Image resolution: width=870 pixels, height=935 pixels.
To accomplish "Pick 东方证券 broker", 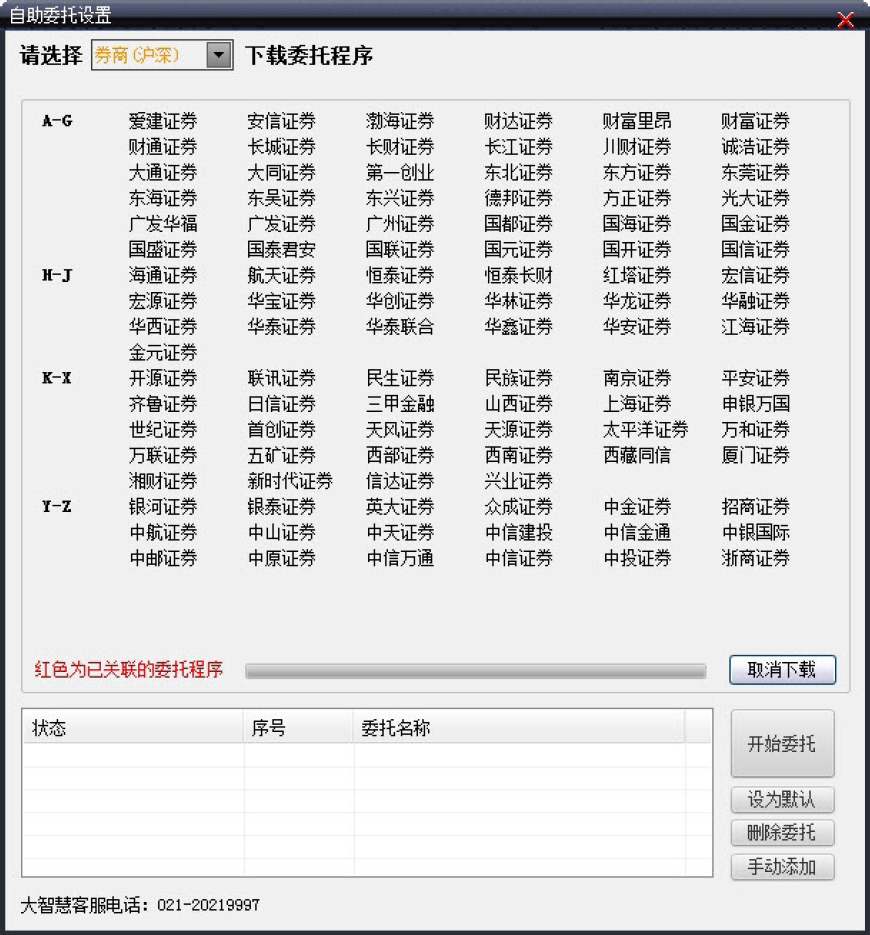I will click(x=636, y=173).
